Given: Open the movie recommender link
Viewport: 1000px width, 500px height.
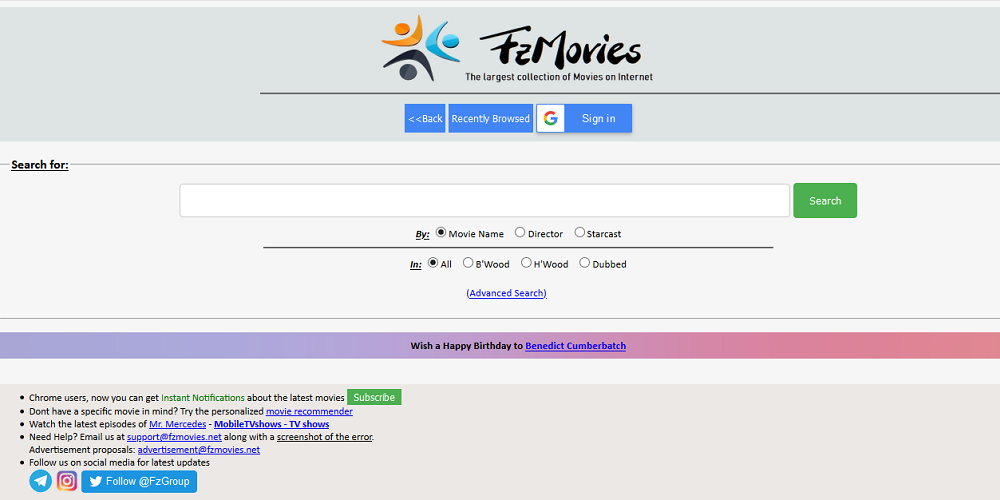Looking at the screenshot, I should click(x=309, y=411).
